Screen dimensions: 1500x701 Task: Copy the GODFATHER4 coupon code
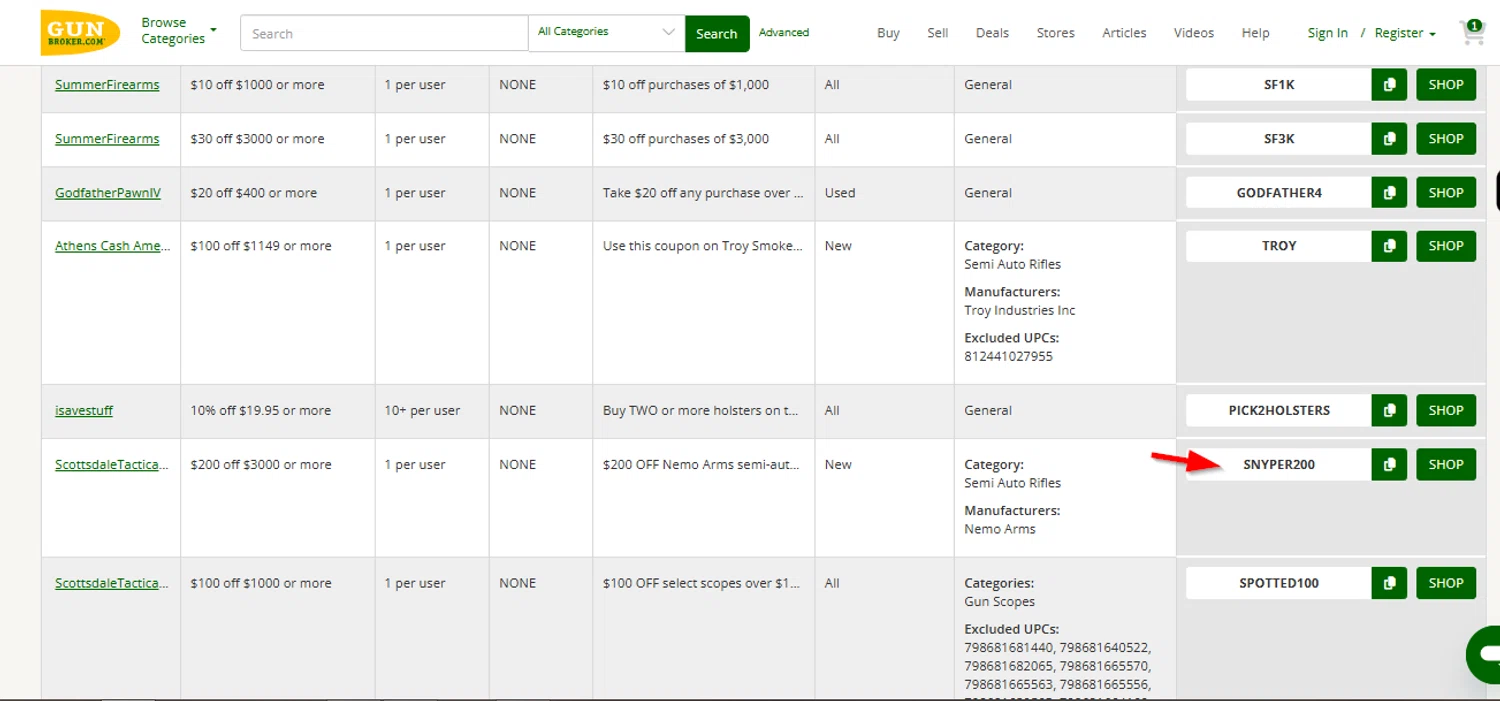1389,193
